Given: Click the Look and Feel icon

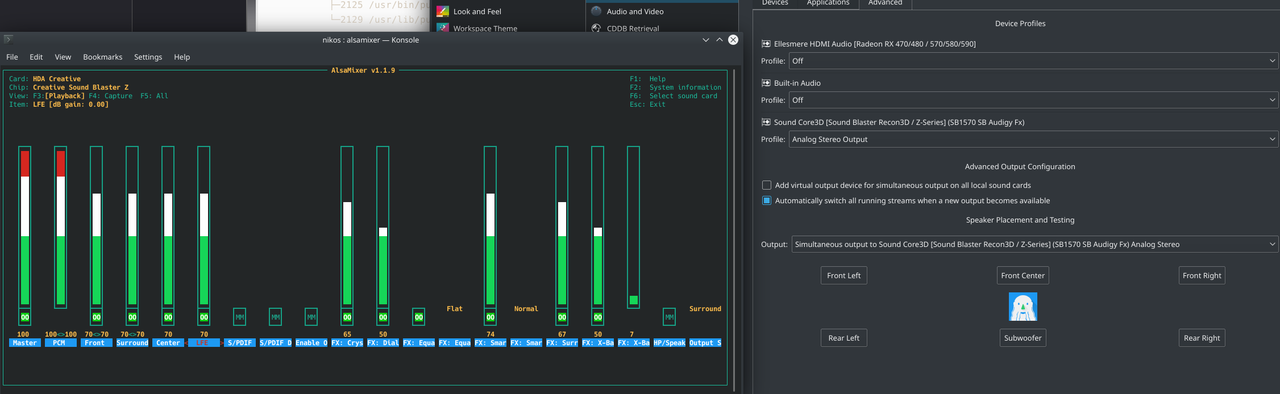Looking at the screenshot, I should [x=443, y=11].
